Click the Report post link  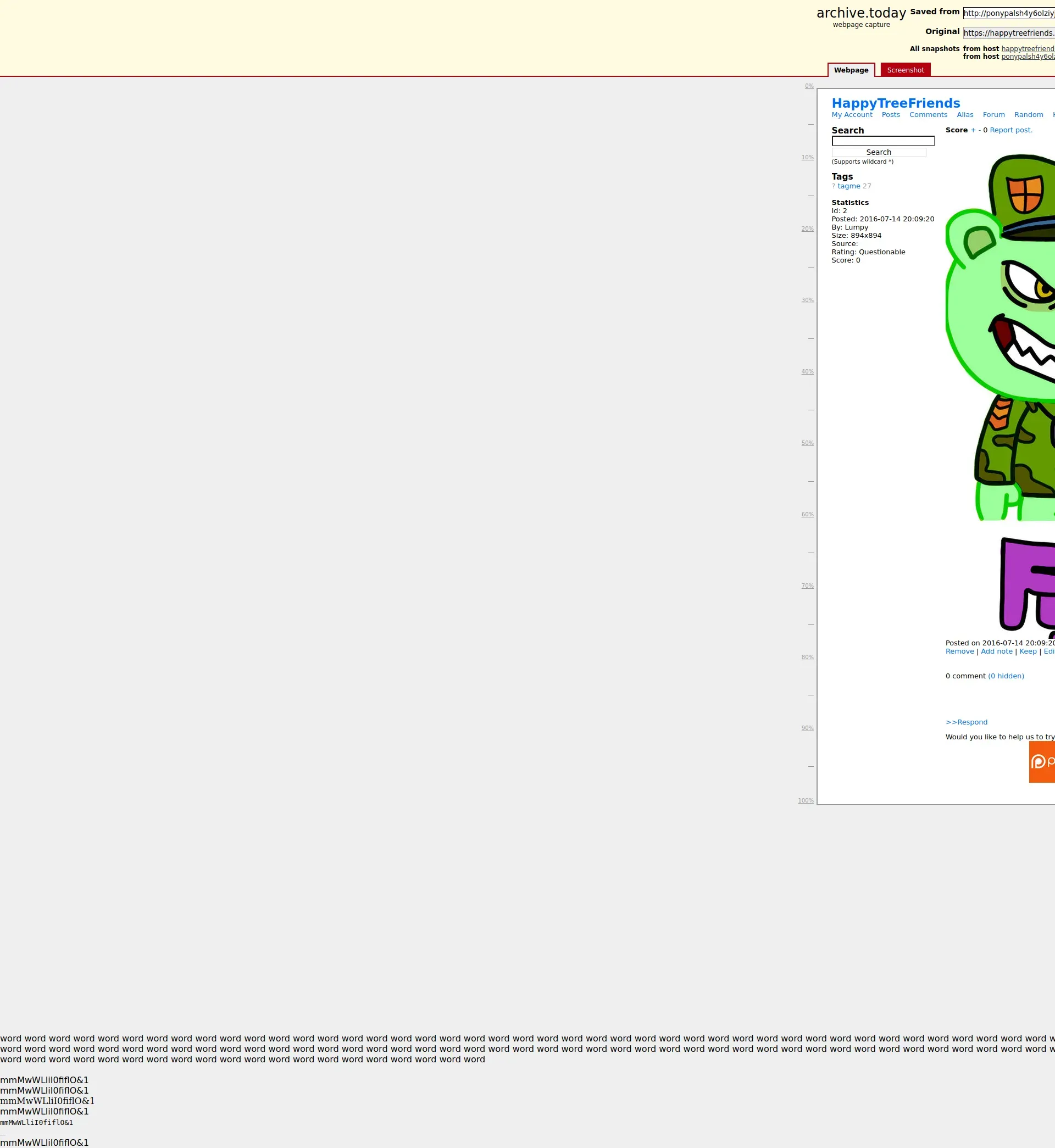click(x=1010, y=130)
